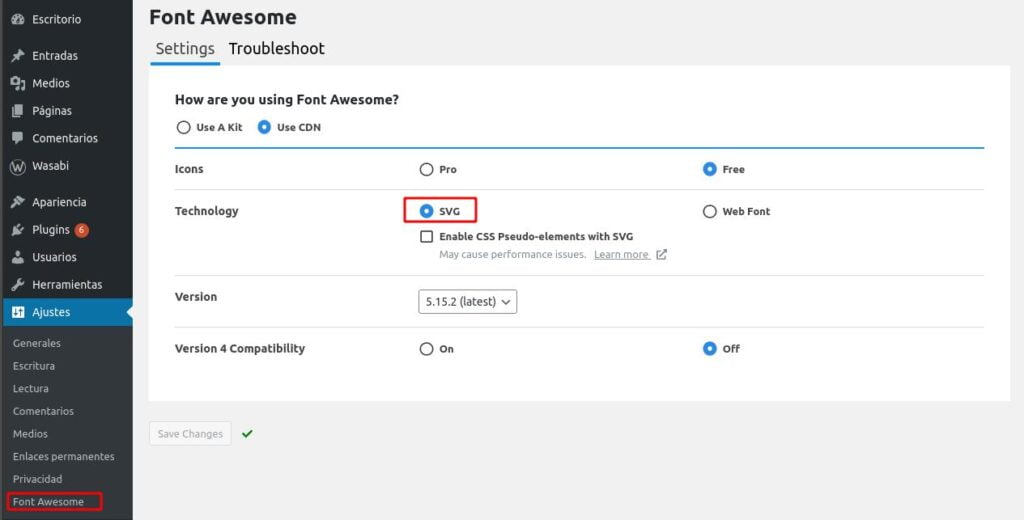The image size is (1024, 520).
Task: Open Comentarios settings submenu link
Action: pyautogui.click(x=43, y=412)
